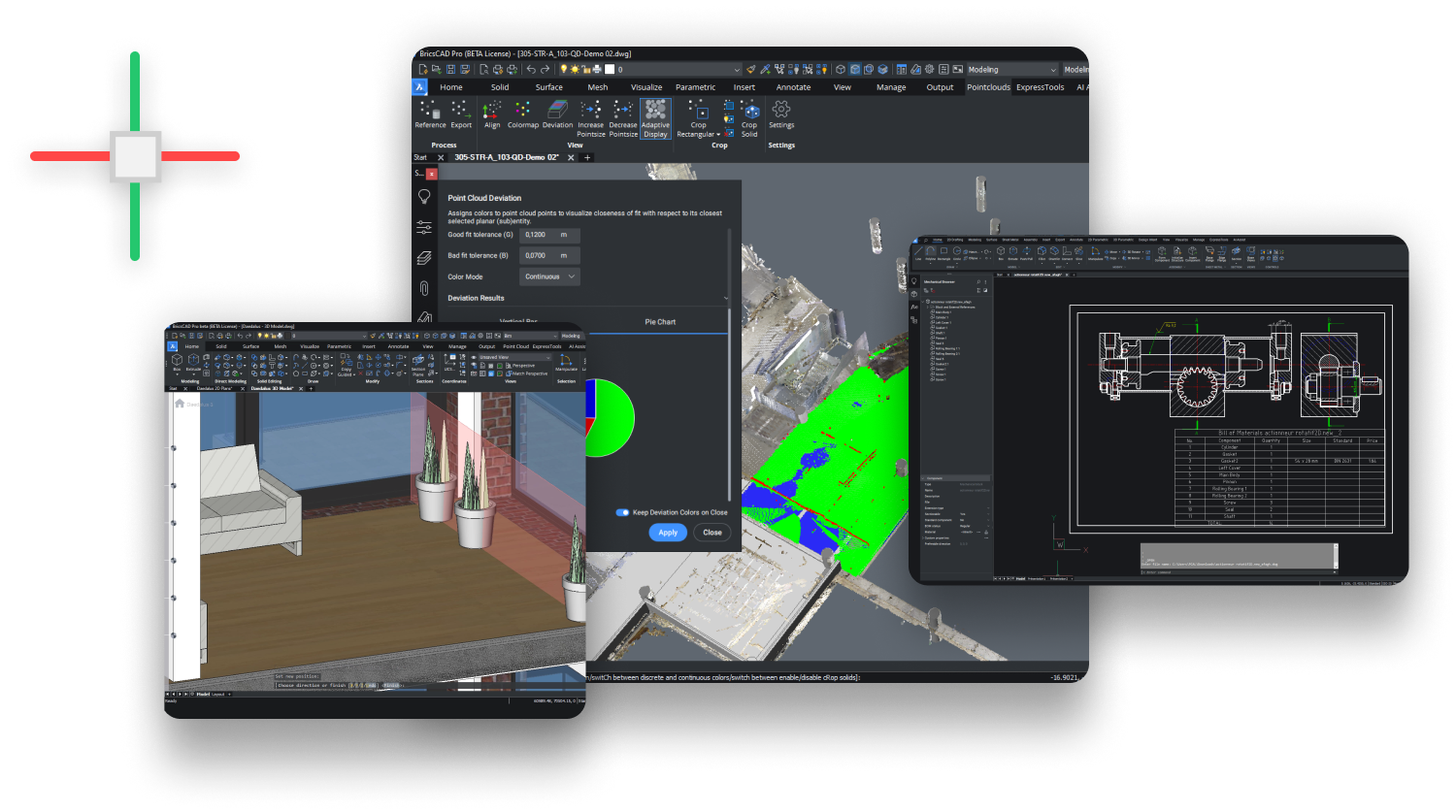This screenshot has width=1456, height=812.
Task: Click the Annotate tab in Daedalus window
Action: [398, 346]
